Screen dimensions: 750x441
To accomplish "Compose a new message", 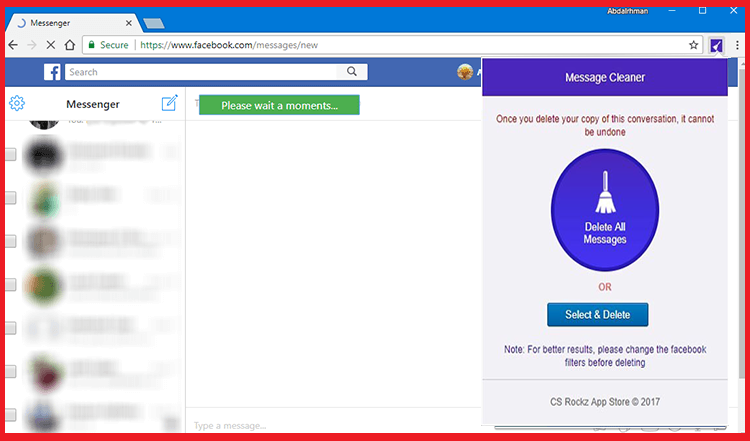I will pyautogui.click(x=169, y=103).
